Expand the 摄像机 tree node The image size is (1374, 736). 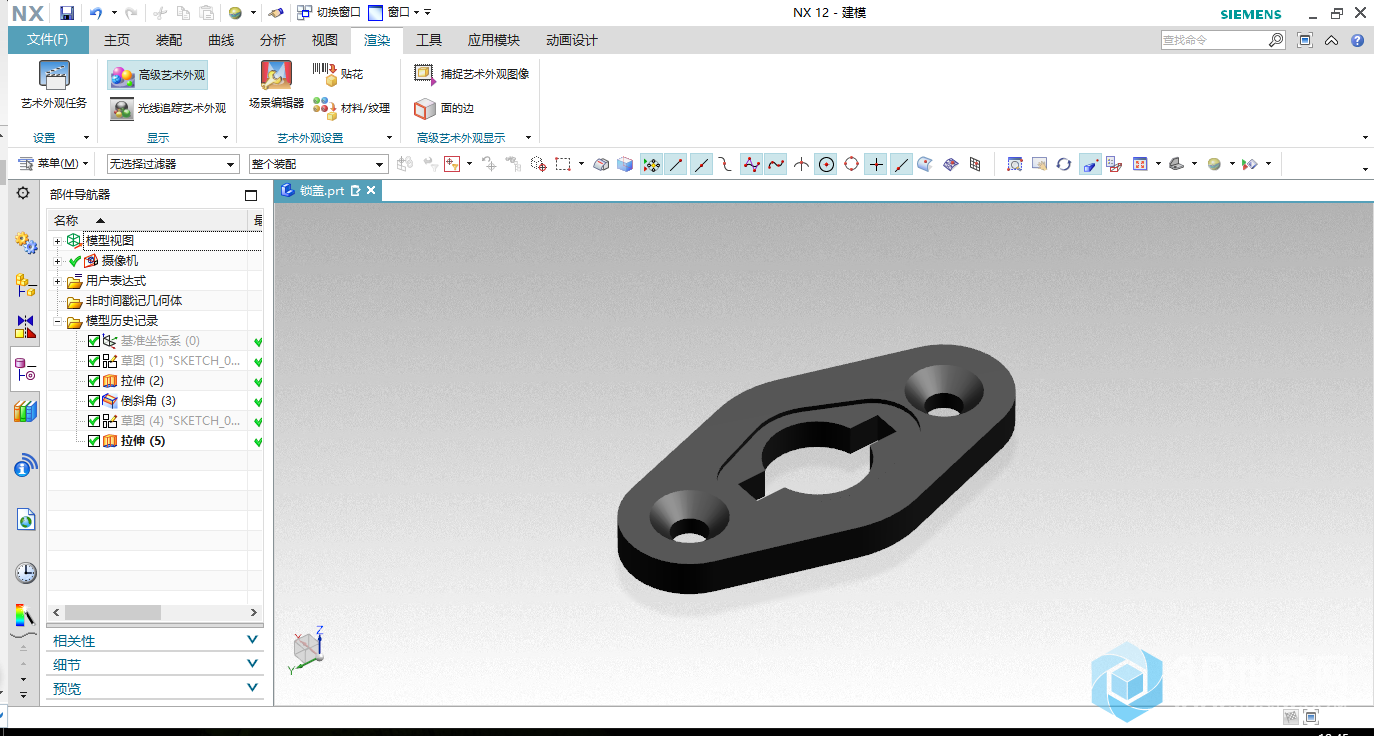tap(58, 261)
